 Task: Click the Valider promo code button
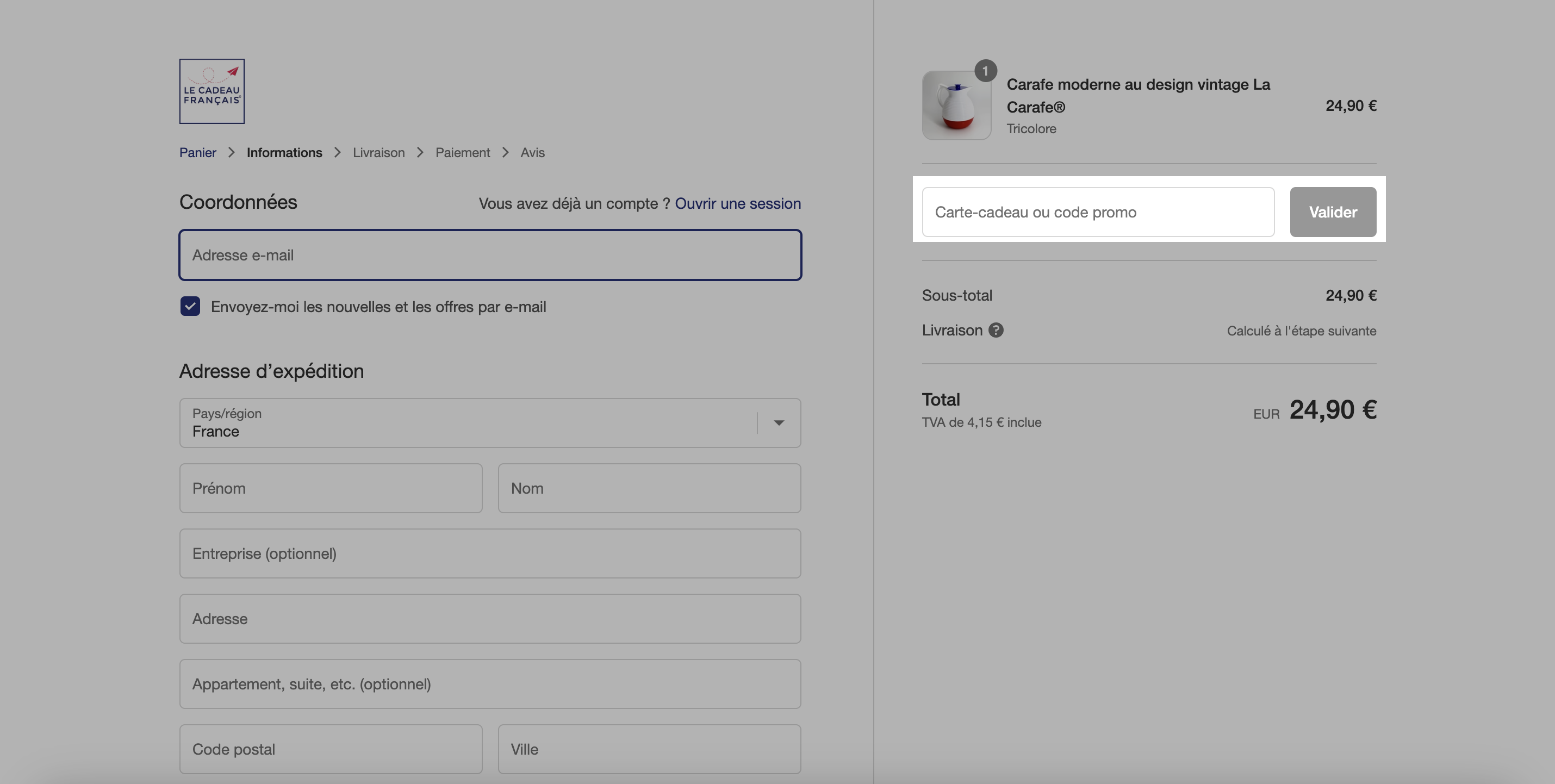click(1333, 212)
